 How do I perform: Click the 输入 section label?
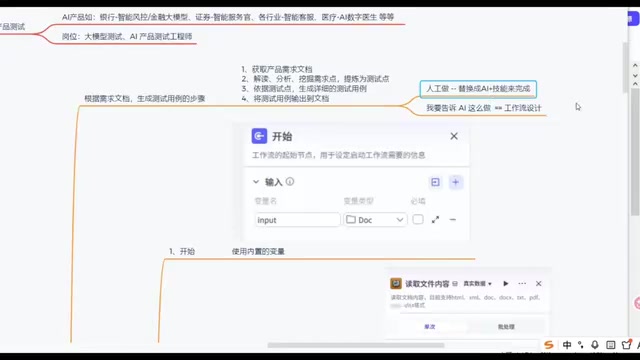(x=273, y=182)
